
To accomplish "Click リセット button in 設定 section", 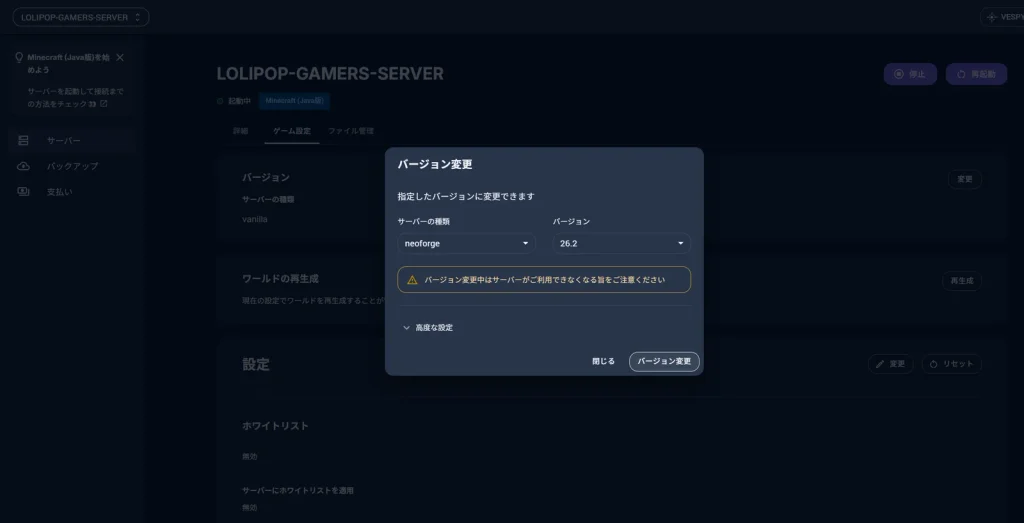I will click(952, 364).
